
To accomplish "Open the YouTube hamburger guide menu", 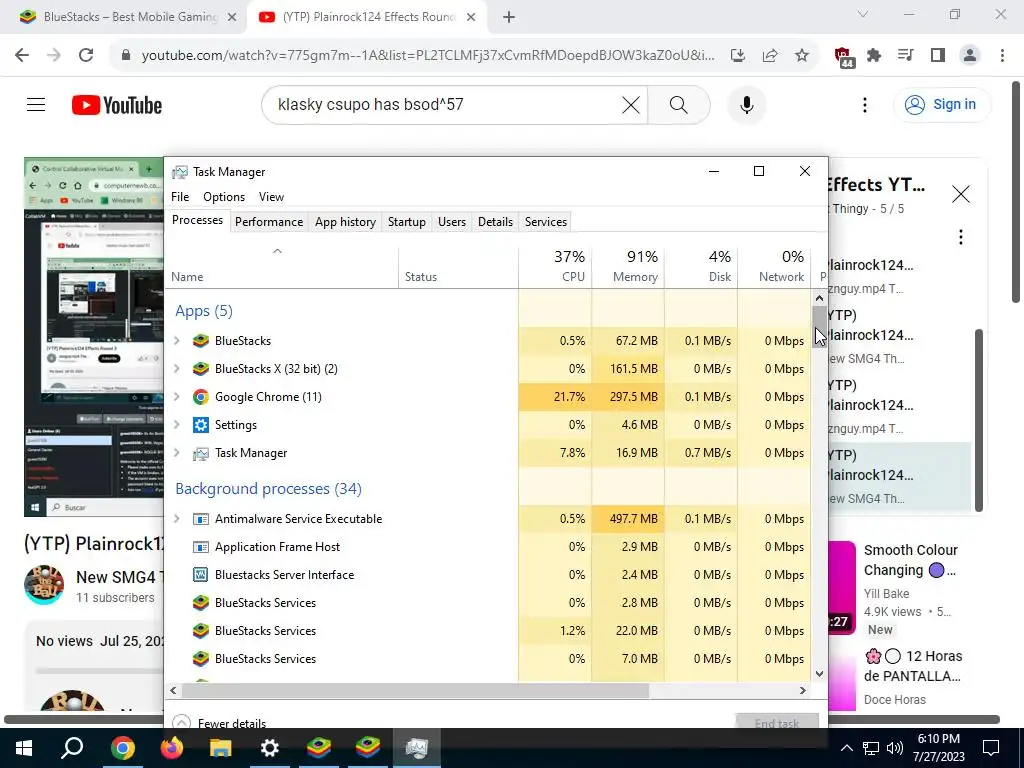I will [36, 104].
